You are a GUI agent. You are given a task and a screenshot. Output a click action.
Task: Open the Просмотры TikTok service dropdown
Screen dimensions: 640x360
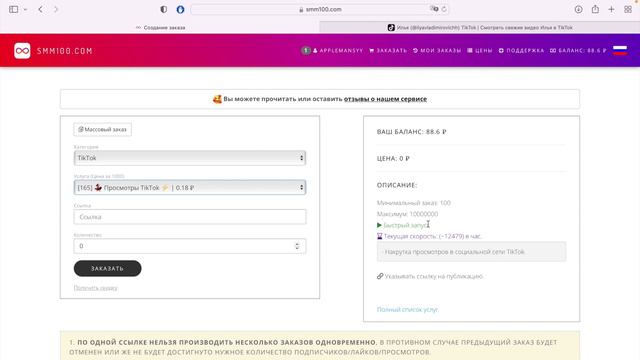[x=190, y=187]
